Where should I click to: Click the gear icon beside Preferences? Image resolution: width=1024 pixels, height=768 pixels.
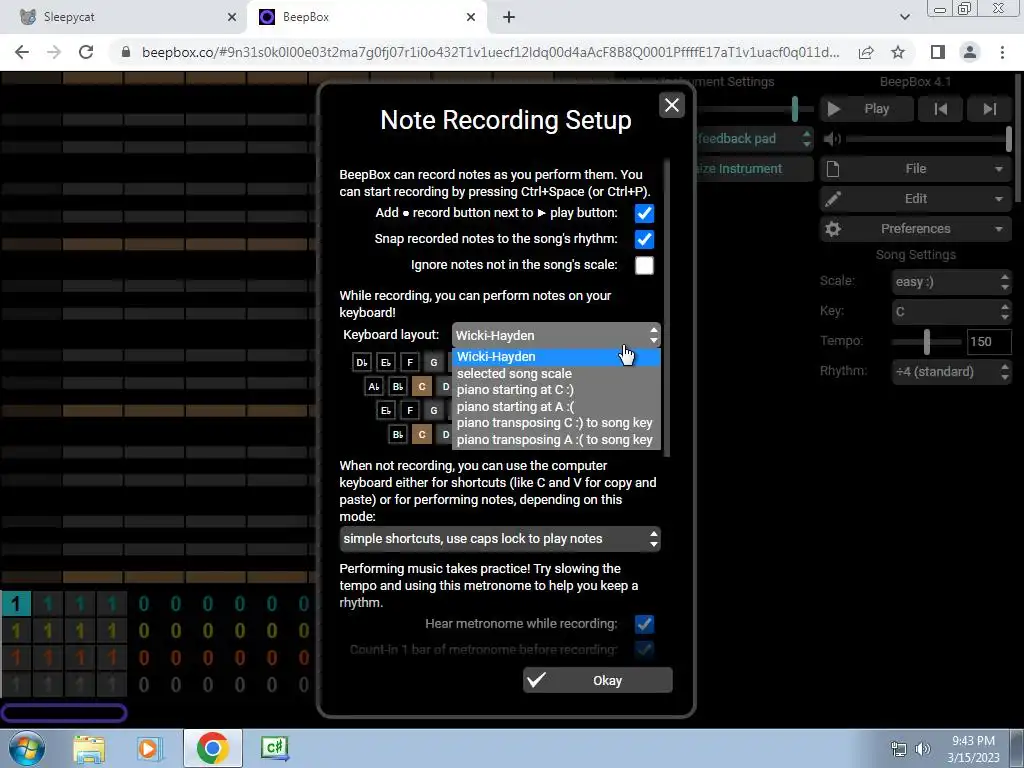point(833,229)
